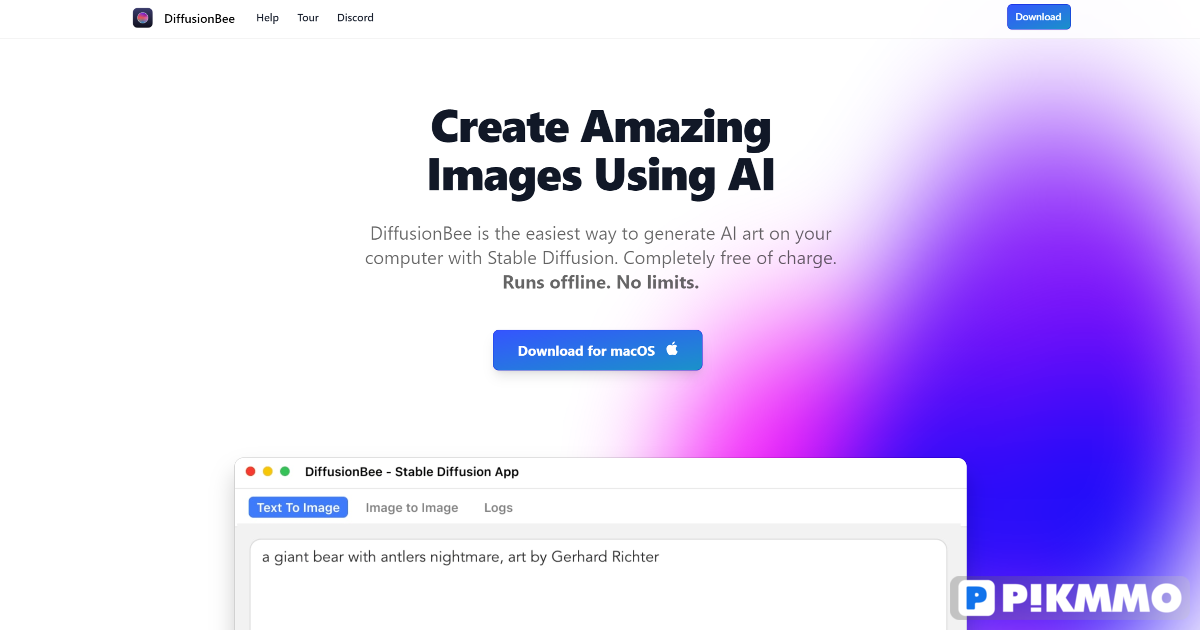Open the Help menu link
1200x630 pixels.
[267, 18]
